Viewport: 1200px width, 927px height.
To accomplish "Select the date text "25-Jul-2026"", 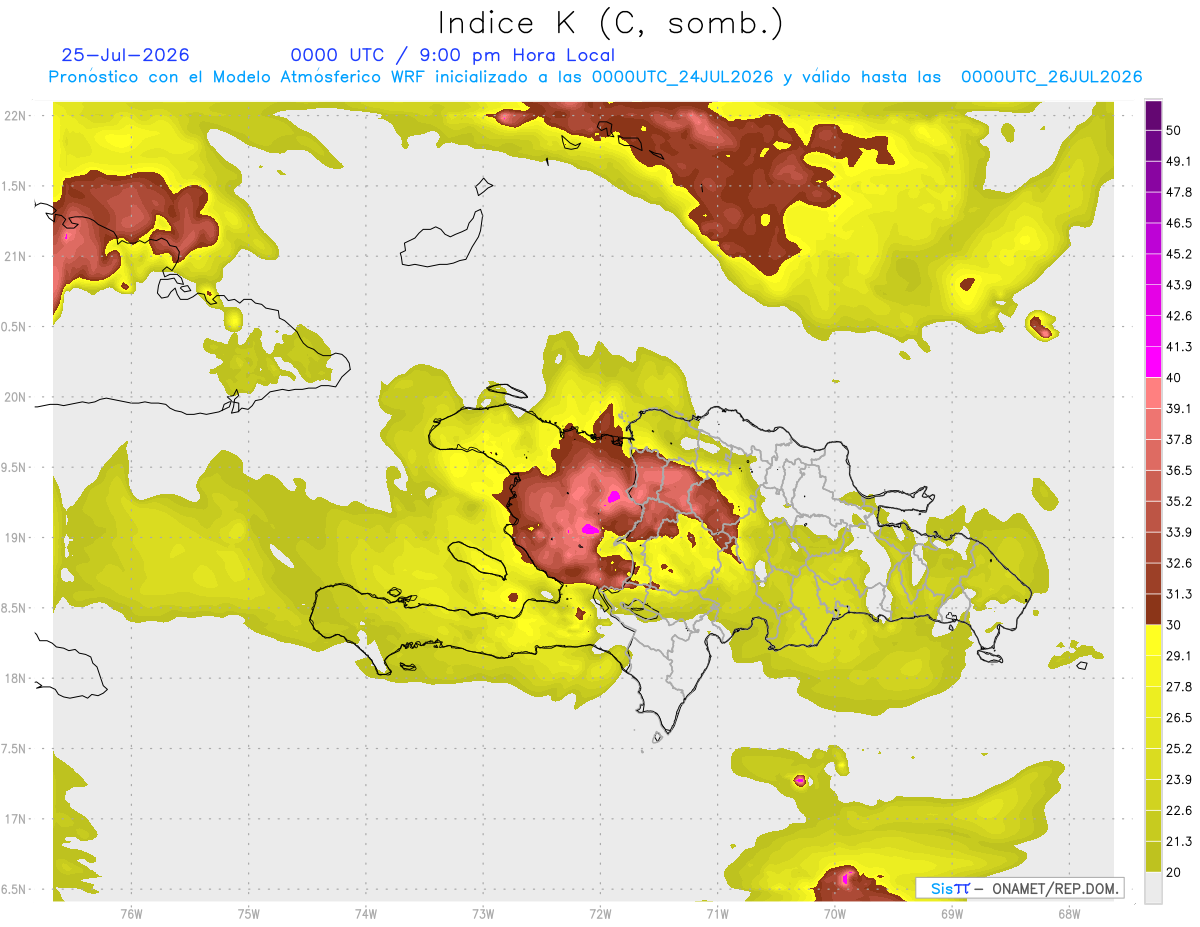I will click(125, 55).
